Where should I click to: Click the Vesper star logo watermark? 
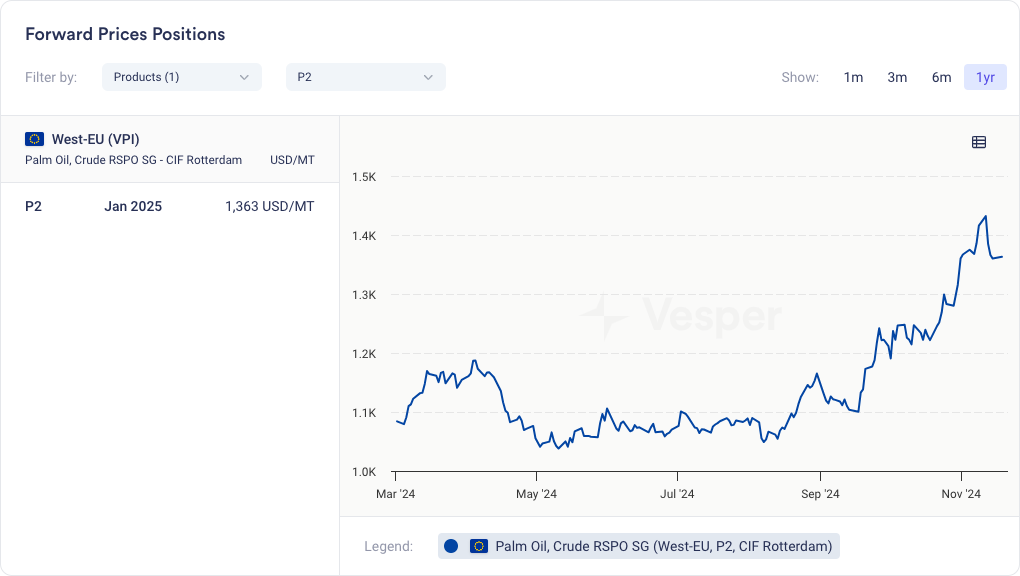(x=605, y=317)
